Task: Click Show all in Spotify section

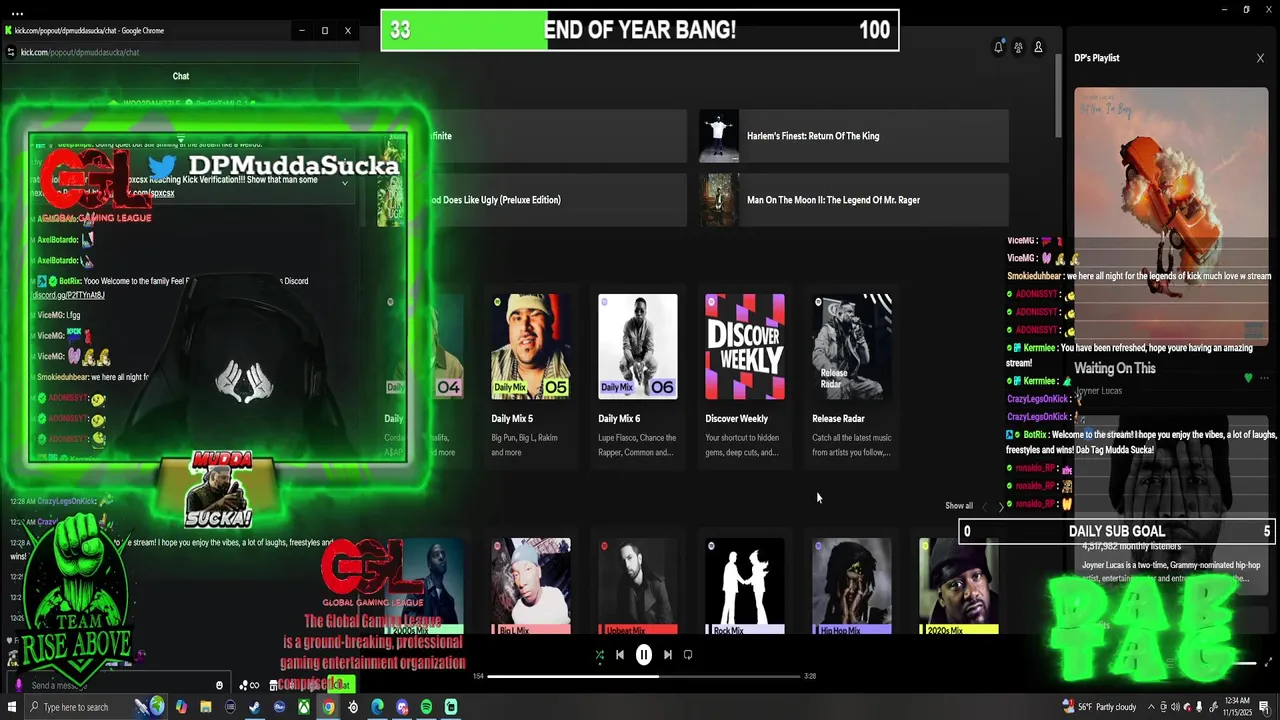Action: coord(958,506)
